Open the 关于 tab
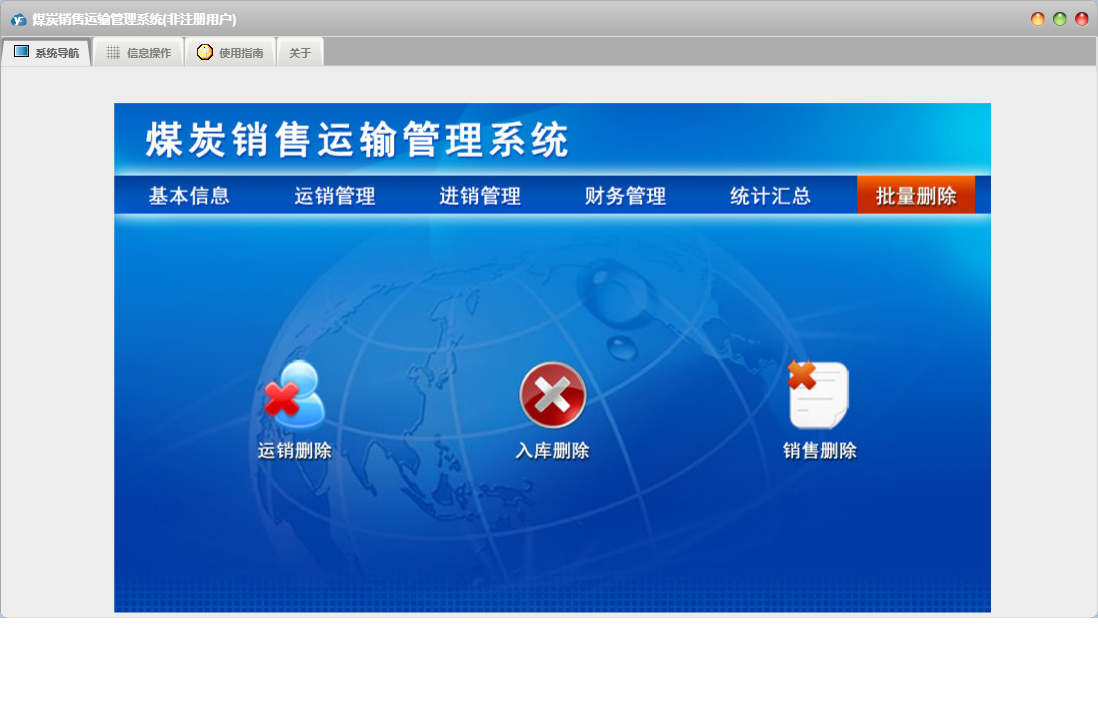The width and height of the screenshot is (1098, 719). [x=300, y=53]
